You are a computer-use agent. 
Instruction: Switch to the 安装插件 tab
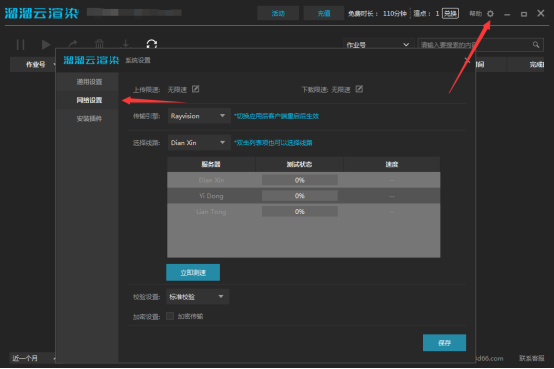coord(89,118)
